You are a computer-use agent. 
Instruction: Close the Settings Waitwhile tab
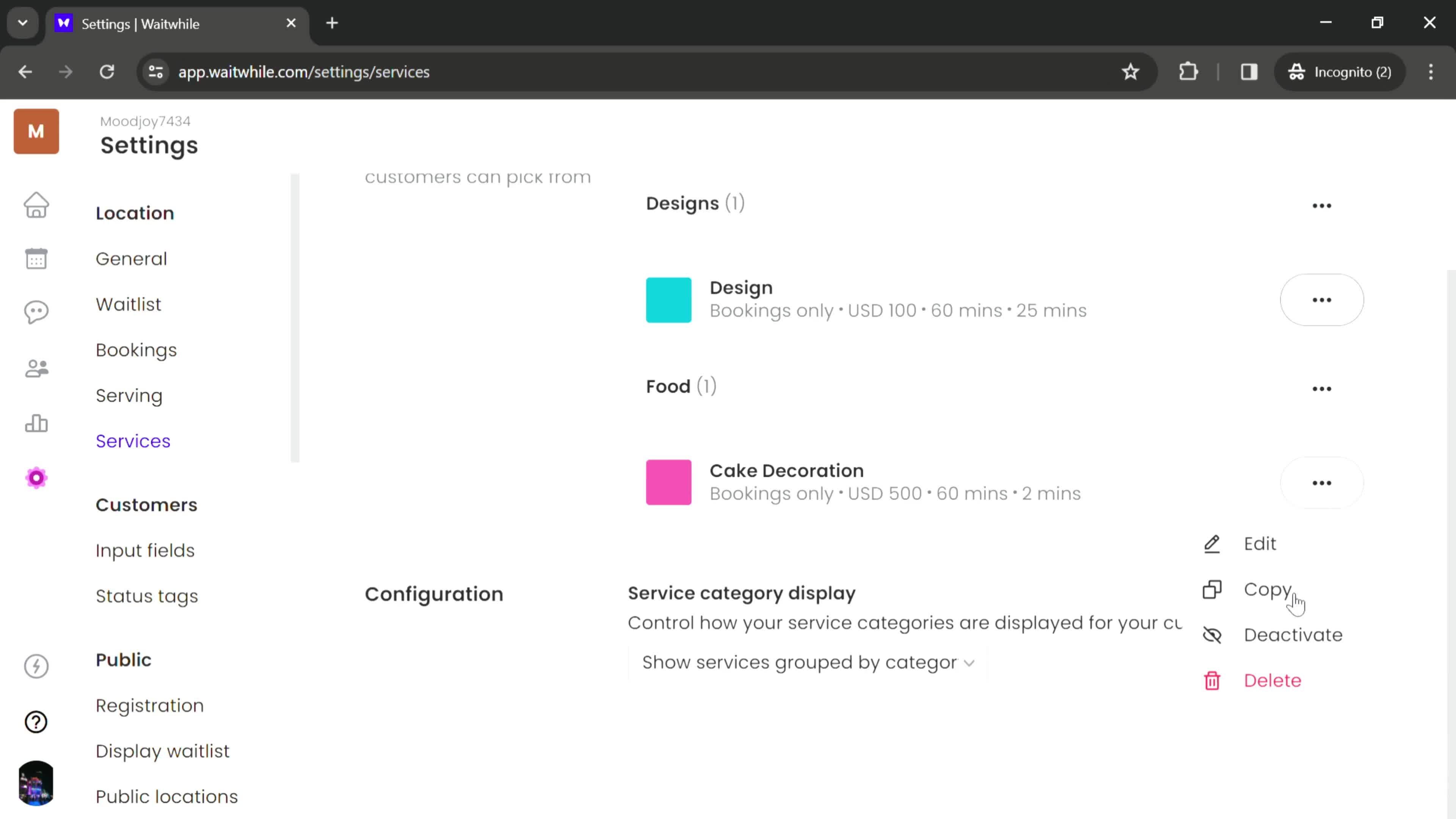291,23
